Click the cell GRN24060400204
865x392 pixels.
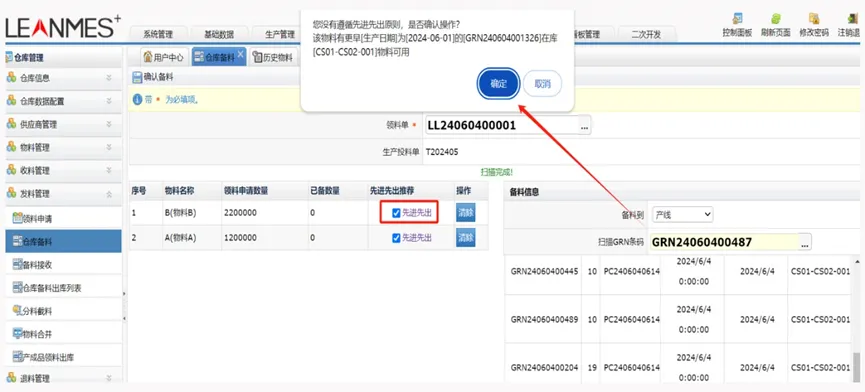(x=544, y=367)
